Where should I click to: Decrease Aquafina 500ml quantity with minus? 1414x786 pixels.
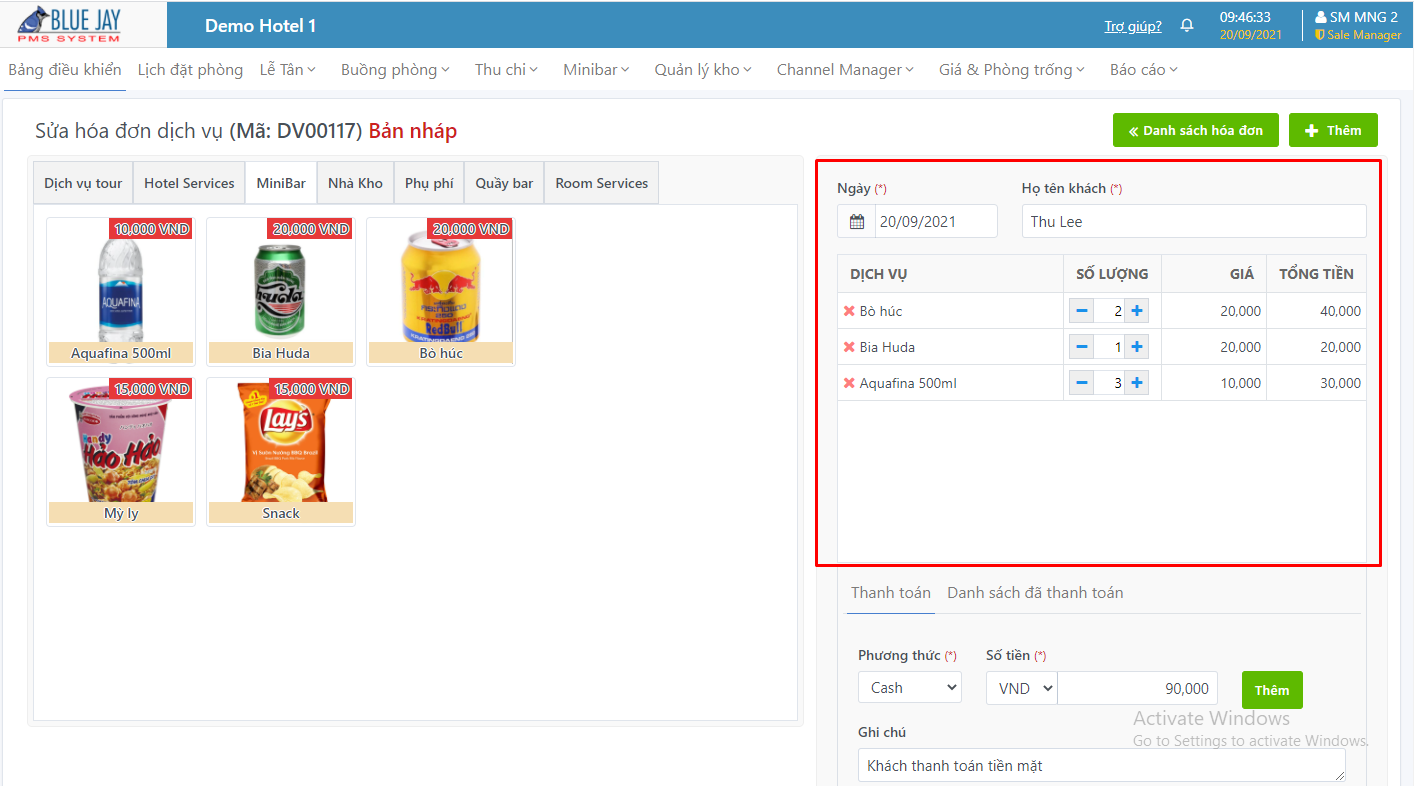coord(1082,383)
